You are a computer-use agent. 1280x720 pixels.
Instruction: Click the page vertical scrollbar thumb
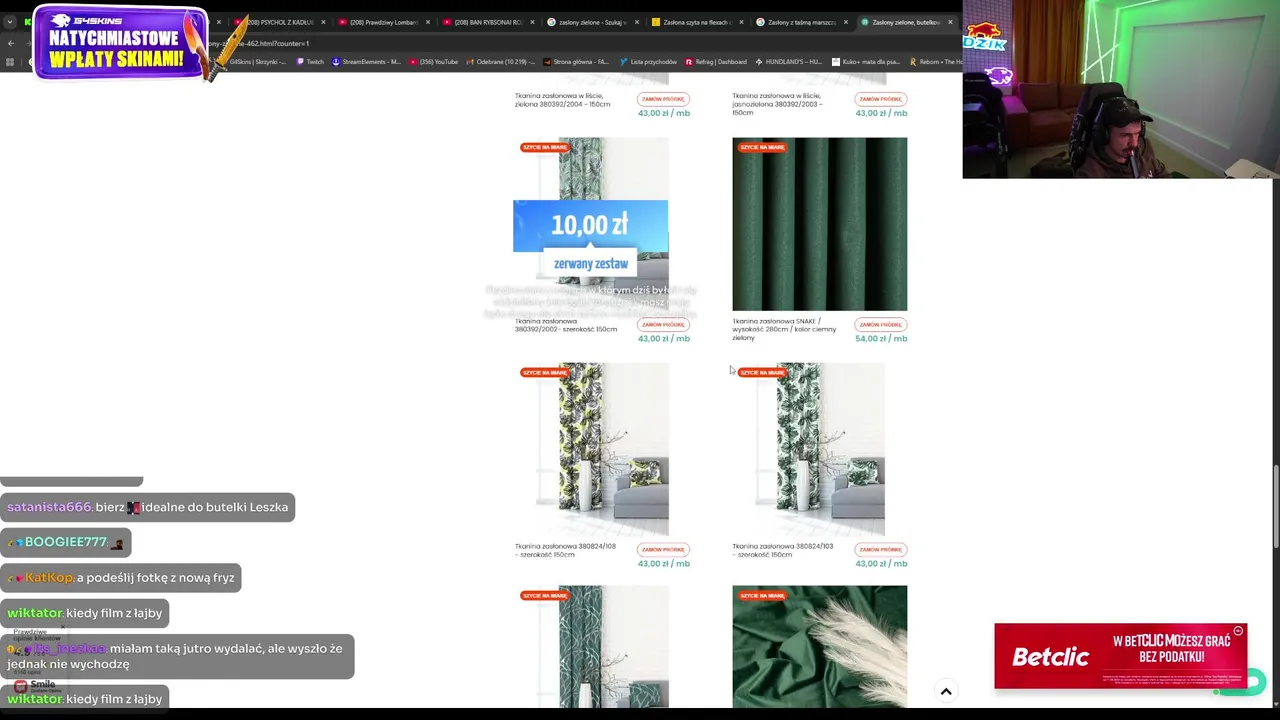tap(1275, 507)
